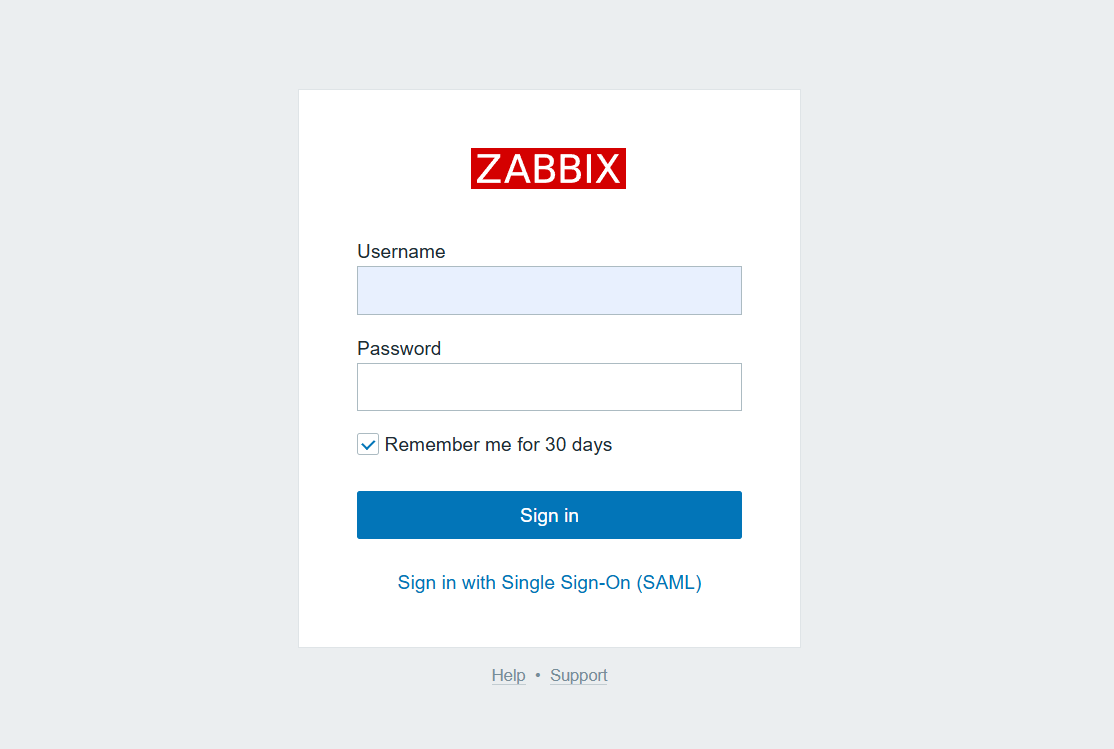Disable staying signed in for 30 days
This screenshot has height=749, width=1114.
367,443
